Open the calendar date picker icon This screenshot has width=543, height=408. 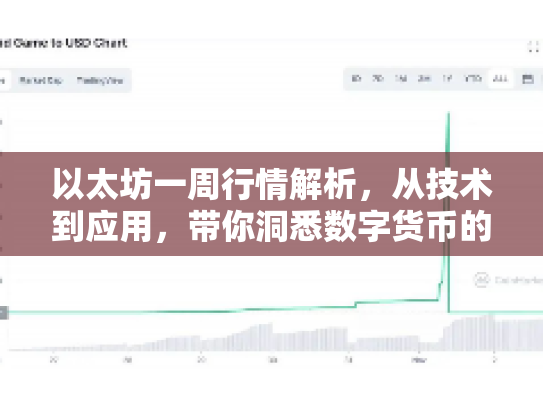click(527, 79)
